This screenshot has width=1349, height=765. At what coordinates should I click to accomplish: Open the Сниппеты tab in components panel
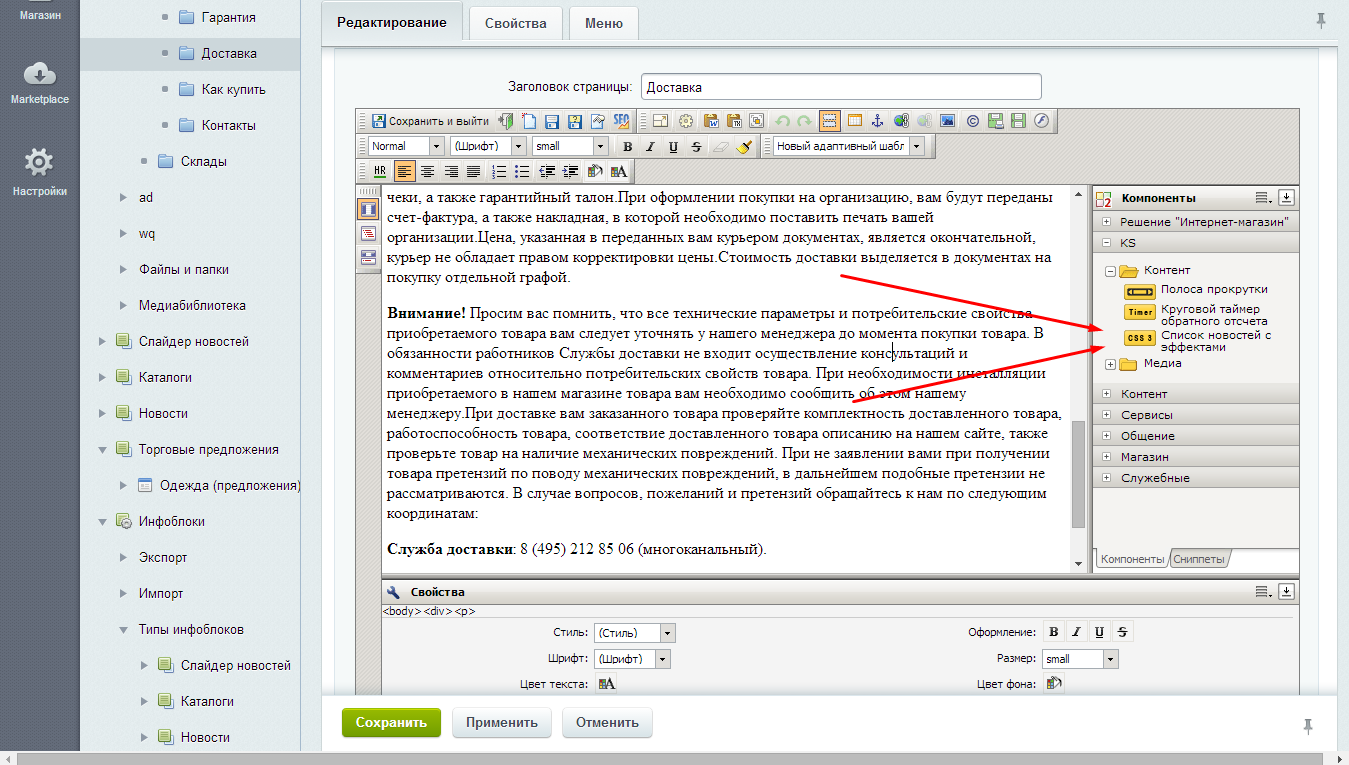[x=1198, y=559]
